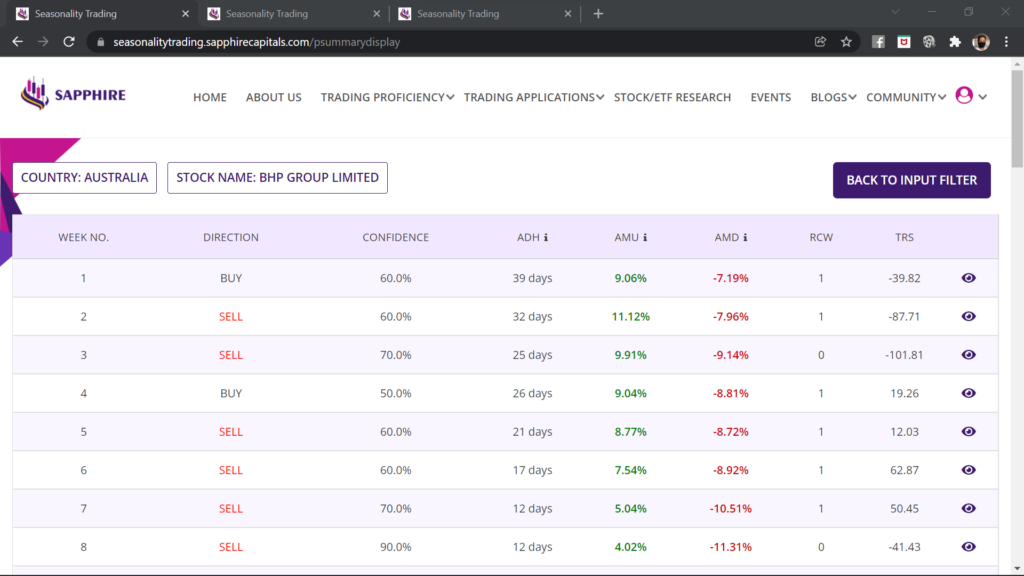Screen dimensions: 1024x576
Task: View details with the week 1 eye icon
Action: pos(968,278)
